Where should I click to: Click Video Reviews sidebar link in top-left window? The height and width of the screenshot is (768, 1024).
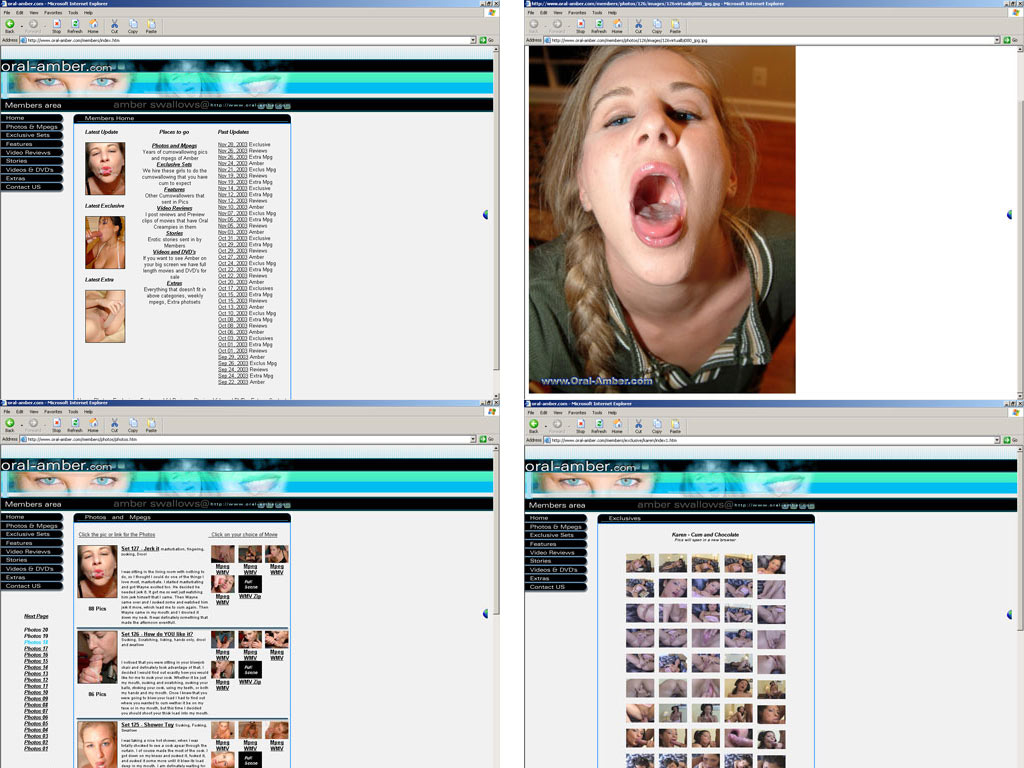tap(31, 152)
